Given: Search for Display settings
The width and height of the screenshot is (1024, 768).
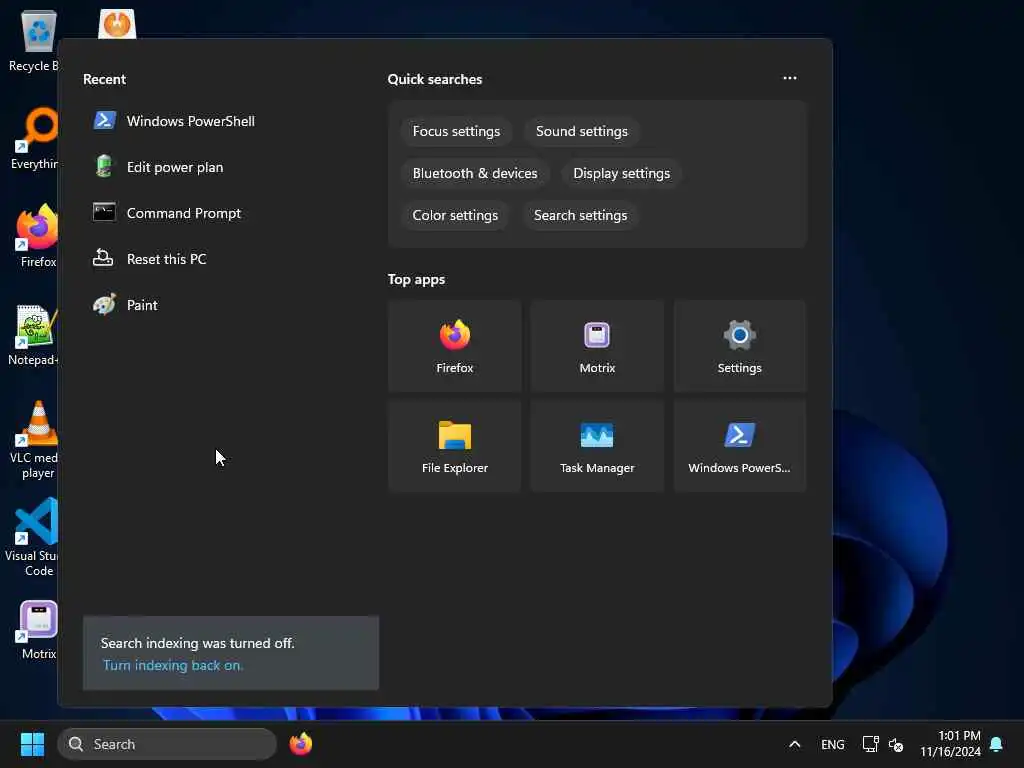Looking at the screenshot, I should click(x=621, y=173).
